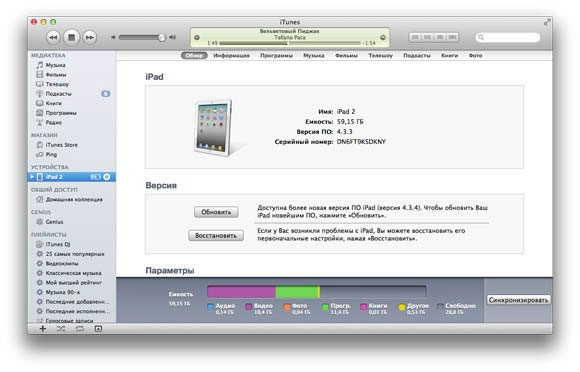580x372 pixels.
Task: Skip to next track with the forward button
Action: tap(90, 37)
